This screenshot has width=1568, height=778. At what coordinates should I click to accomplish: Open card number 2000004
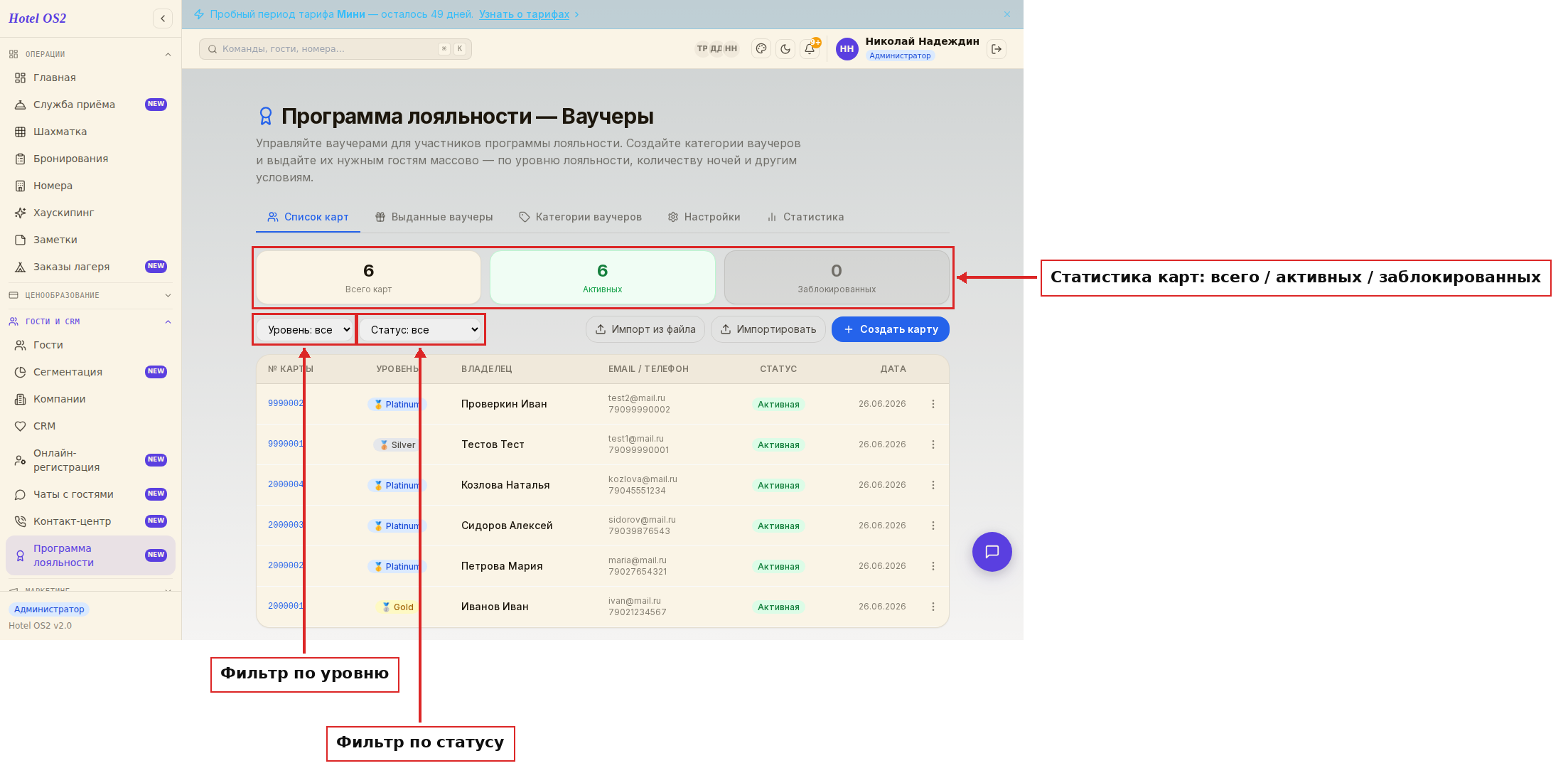286,484
